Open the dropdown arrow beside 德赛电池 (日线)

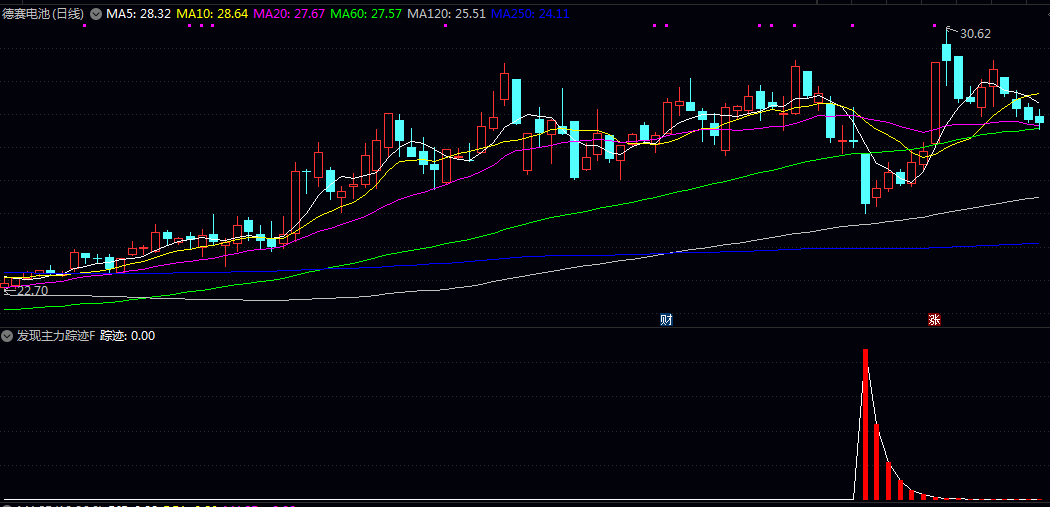[x=96, y=15]
